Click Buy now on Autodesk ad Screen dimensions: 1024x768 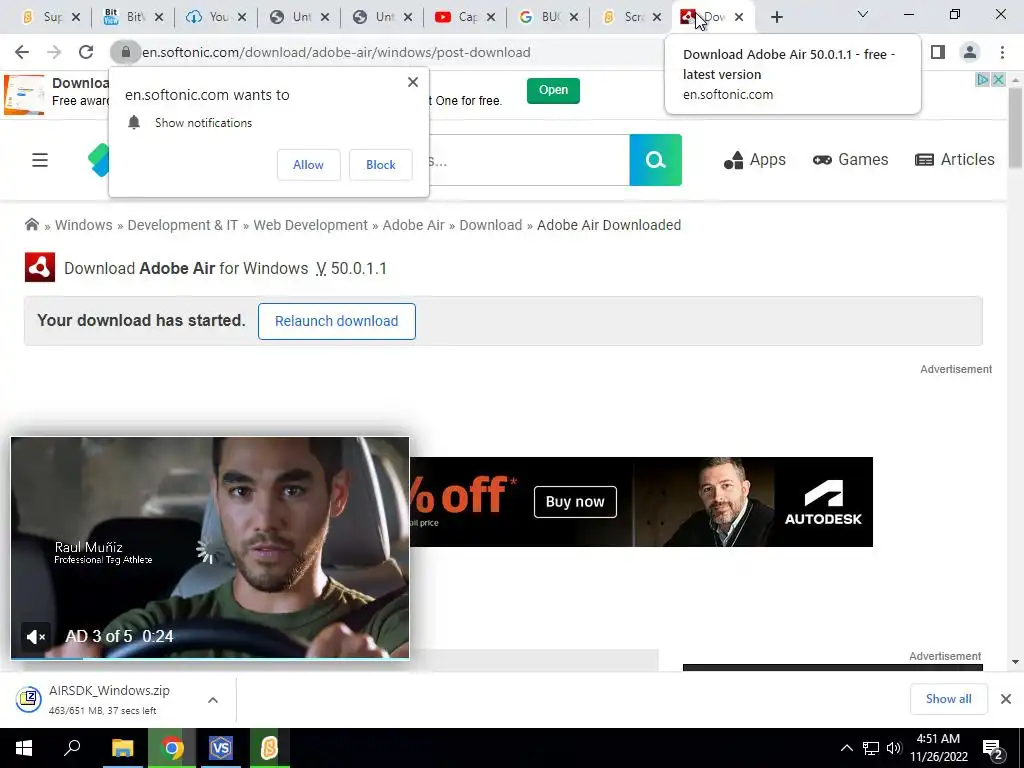pos(575,502)
